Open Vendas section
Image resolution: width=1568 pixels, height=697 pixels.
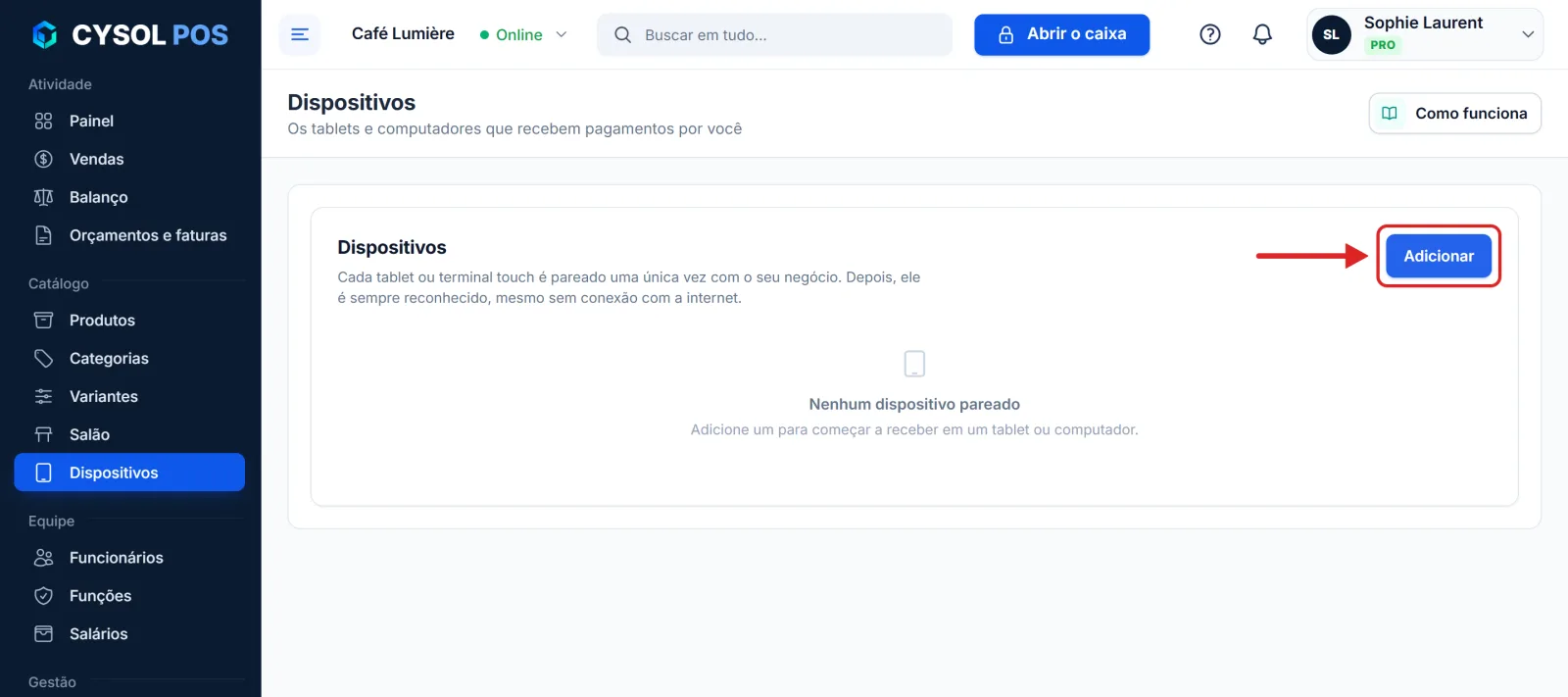(x=129, y=159)
